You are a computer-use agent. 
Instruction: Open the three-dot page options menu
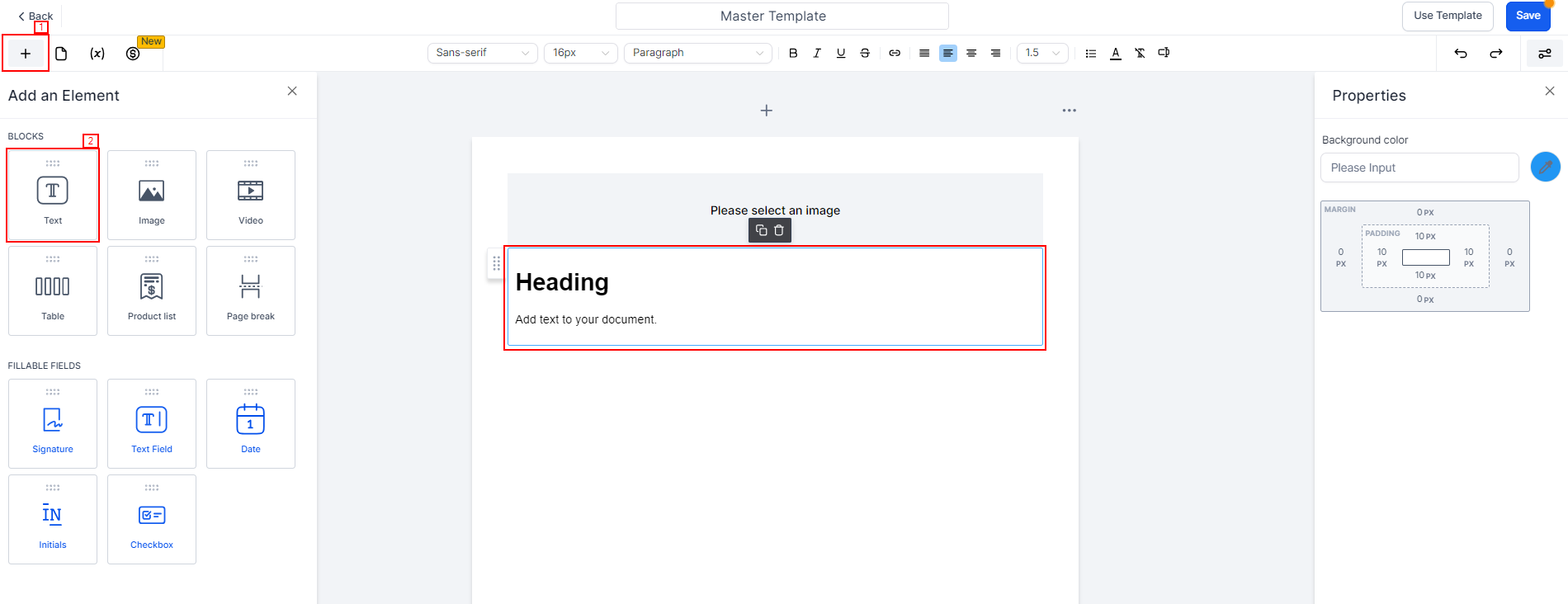coord(1070,111)
